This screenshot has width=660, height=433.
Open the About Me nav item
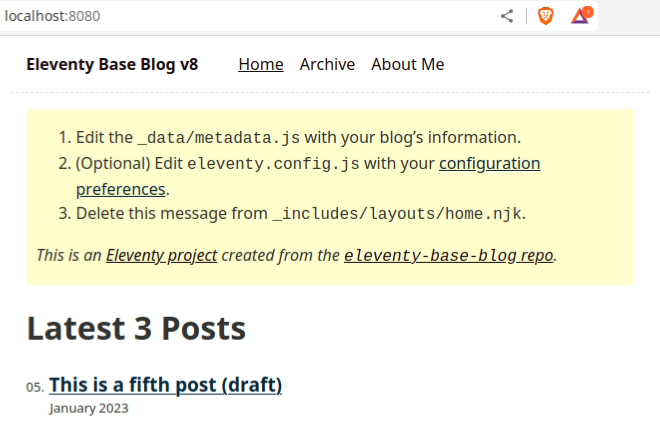tap(407, 64)
